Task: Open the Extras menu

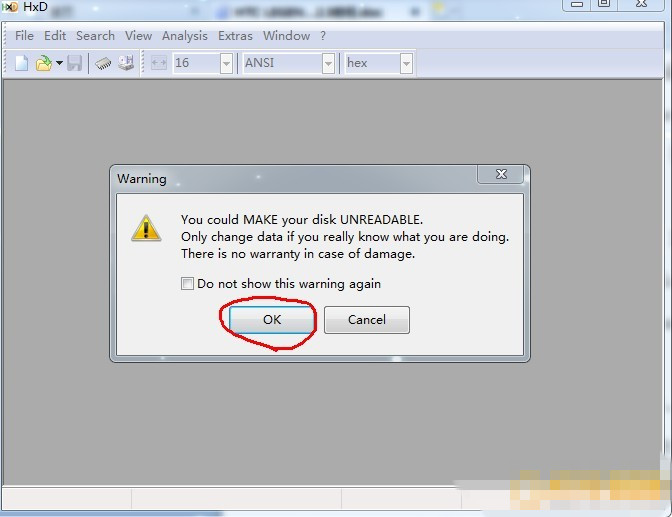Action: point(235,36)
